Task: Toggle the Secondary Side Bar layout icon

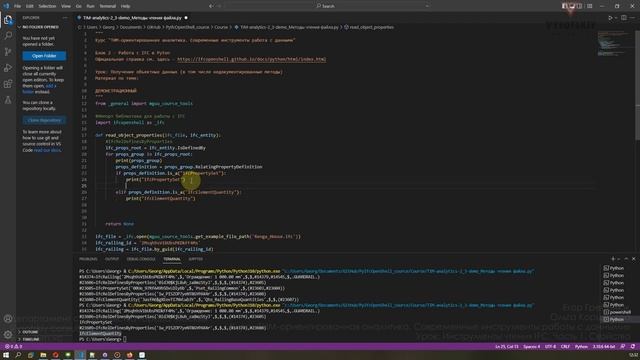Action: pos(580,6)
